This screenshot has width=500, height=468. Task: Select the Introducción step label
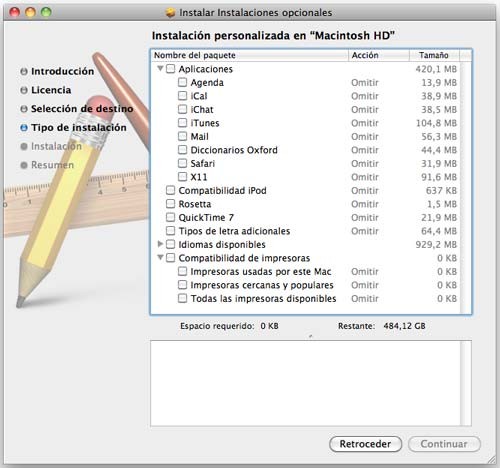coord(62,71)
